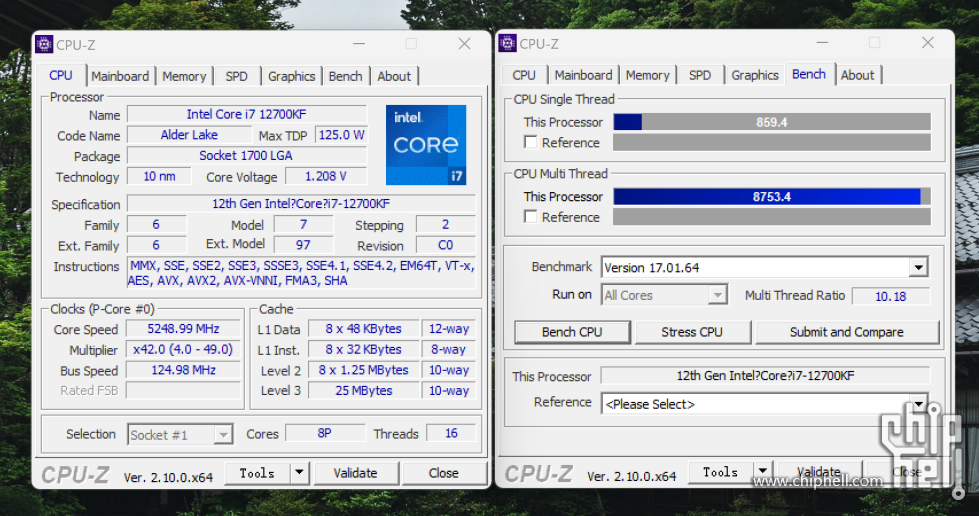Image resolution: width=979 pixels, height=516 pixels.
Task: Start benchmark with Bench CPU button
Action: tap(572, 332)
